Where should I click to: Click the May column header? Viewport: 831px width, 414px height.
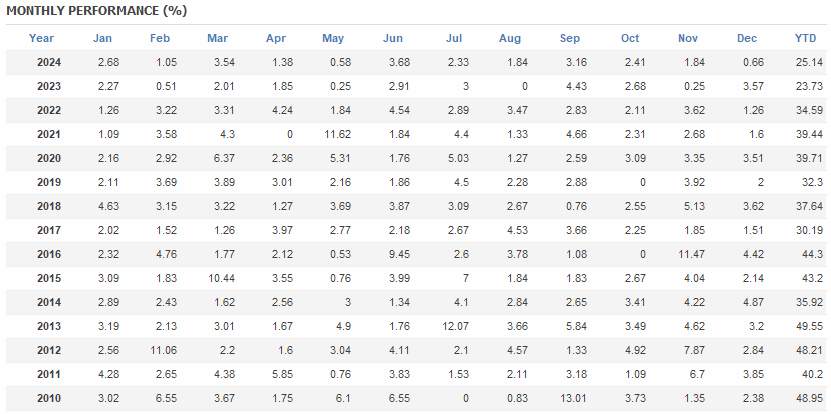(333, 38)
